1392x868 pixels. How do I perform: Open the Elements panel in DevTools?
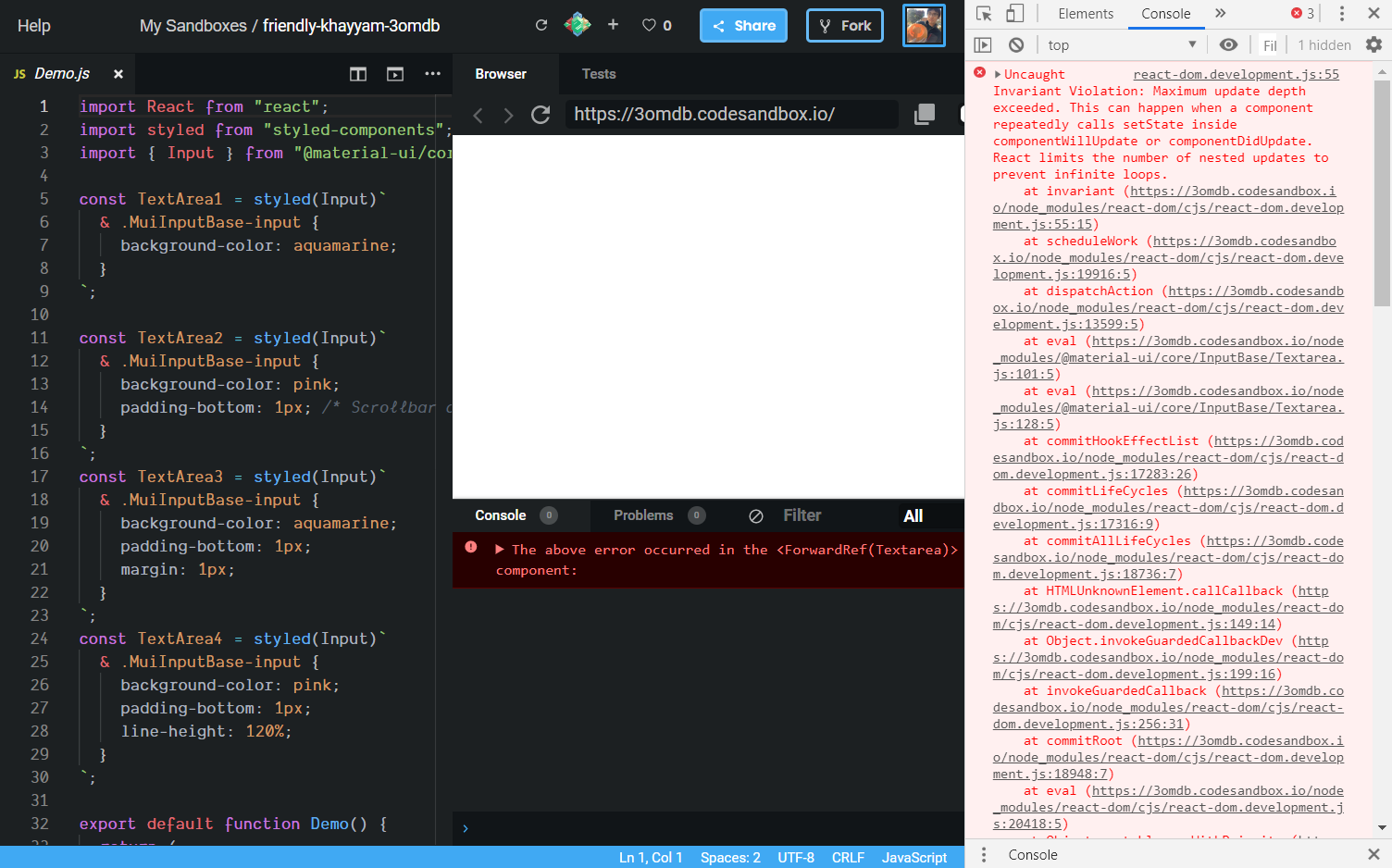1086,13
